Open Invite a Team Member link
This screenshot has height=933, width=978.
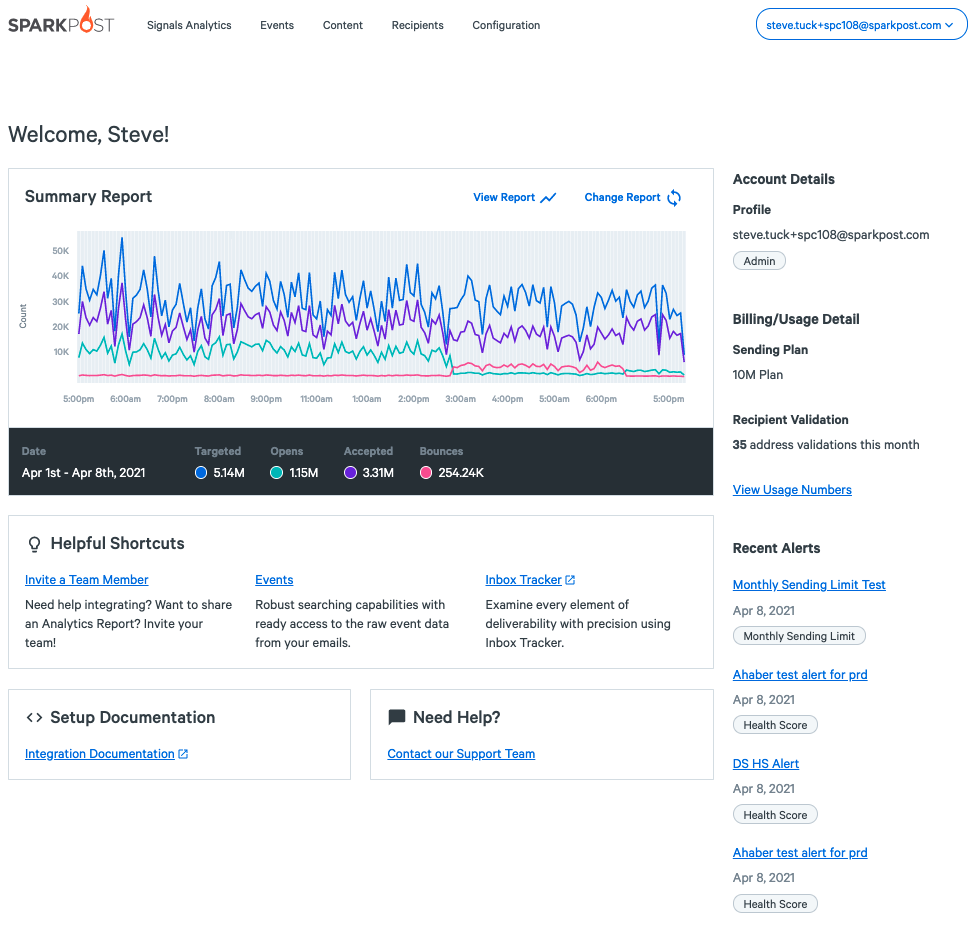87,579
